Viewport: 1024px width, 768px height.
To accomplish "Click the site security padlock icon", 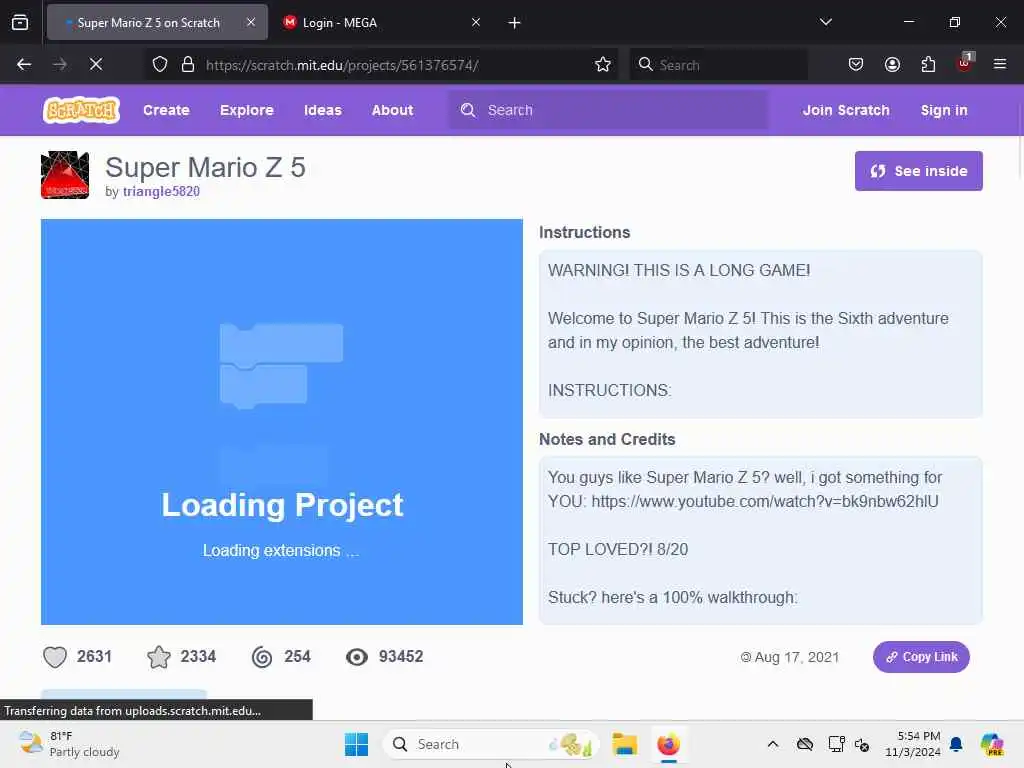I will (x=188, y=64).
